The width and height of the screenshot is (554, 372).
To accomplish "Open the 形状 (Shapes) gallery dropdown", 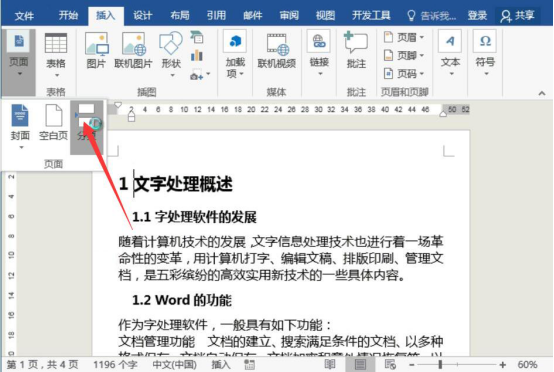I will click(x=171, y=55).
